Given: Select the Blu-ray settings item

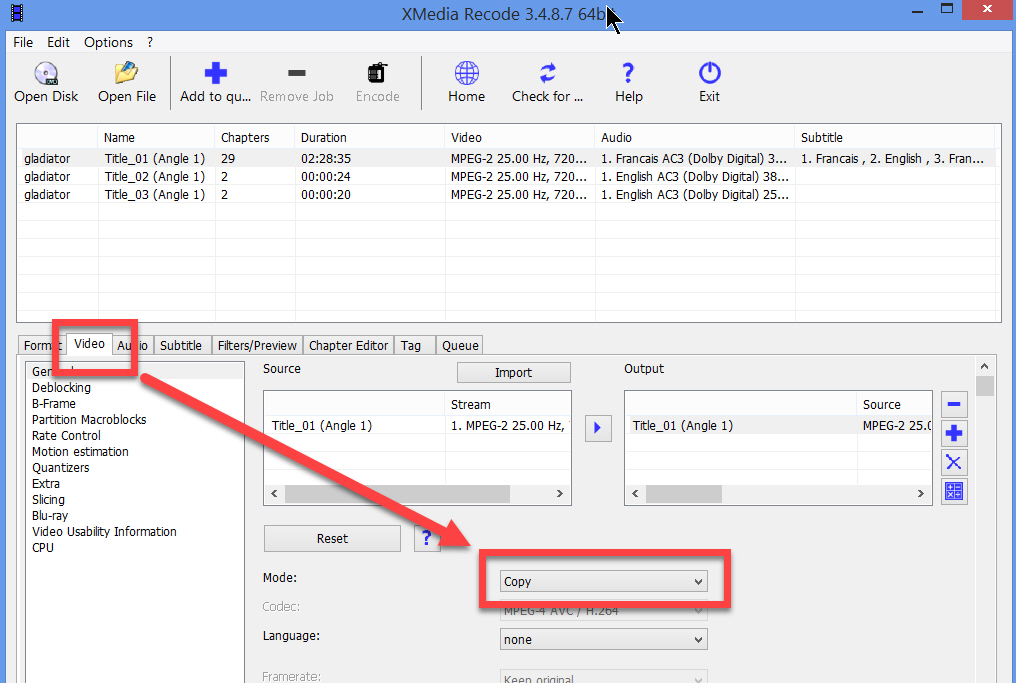Looking at the screenshot, I should tap(50, 516).
